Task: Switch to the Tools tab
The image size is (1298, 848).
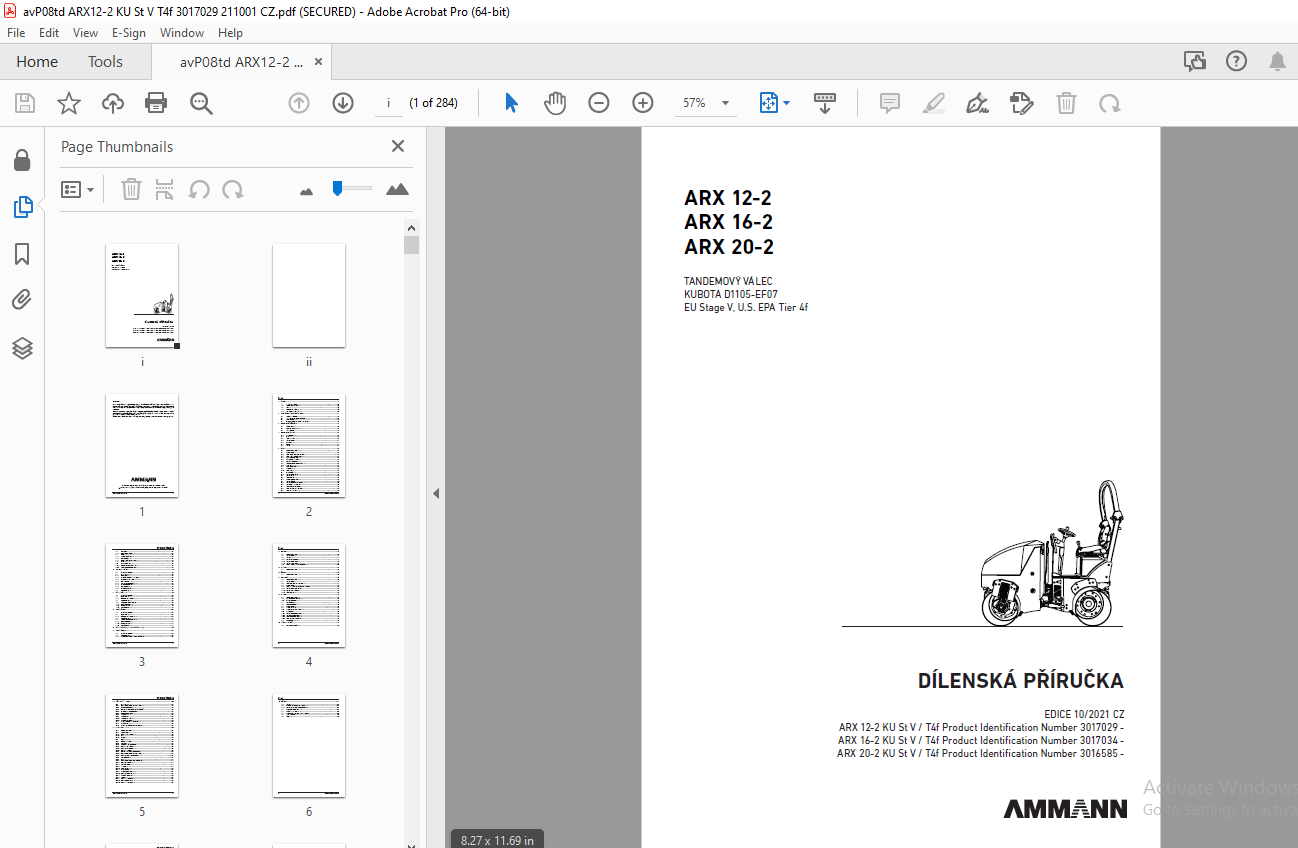Action: (x=105, y=62)
